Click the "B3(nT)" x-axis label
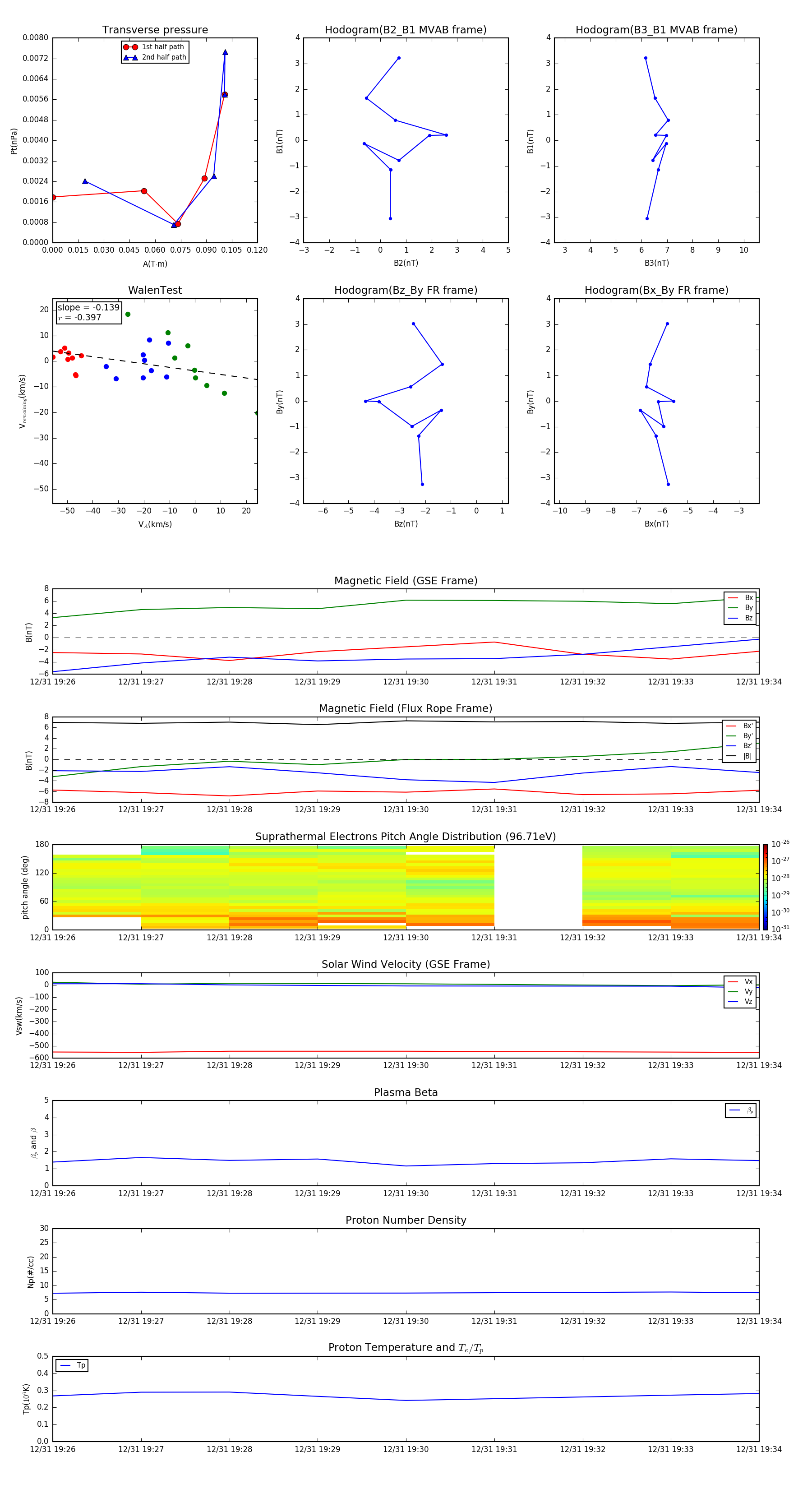 point(656,263)
